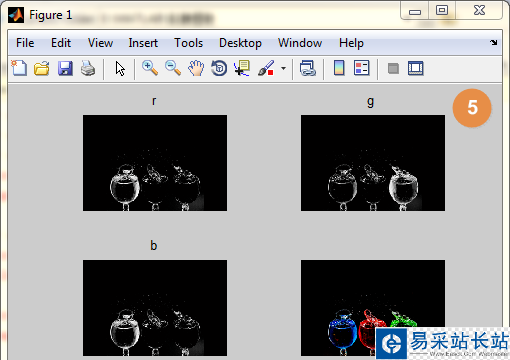Select the green channel image titled g
Screen dimensions: 510x360
point(373,163)
